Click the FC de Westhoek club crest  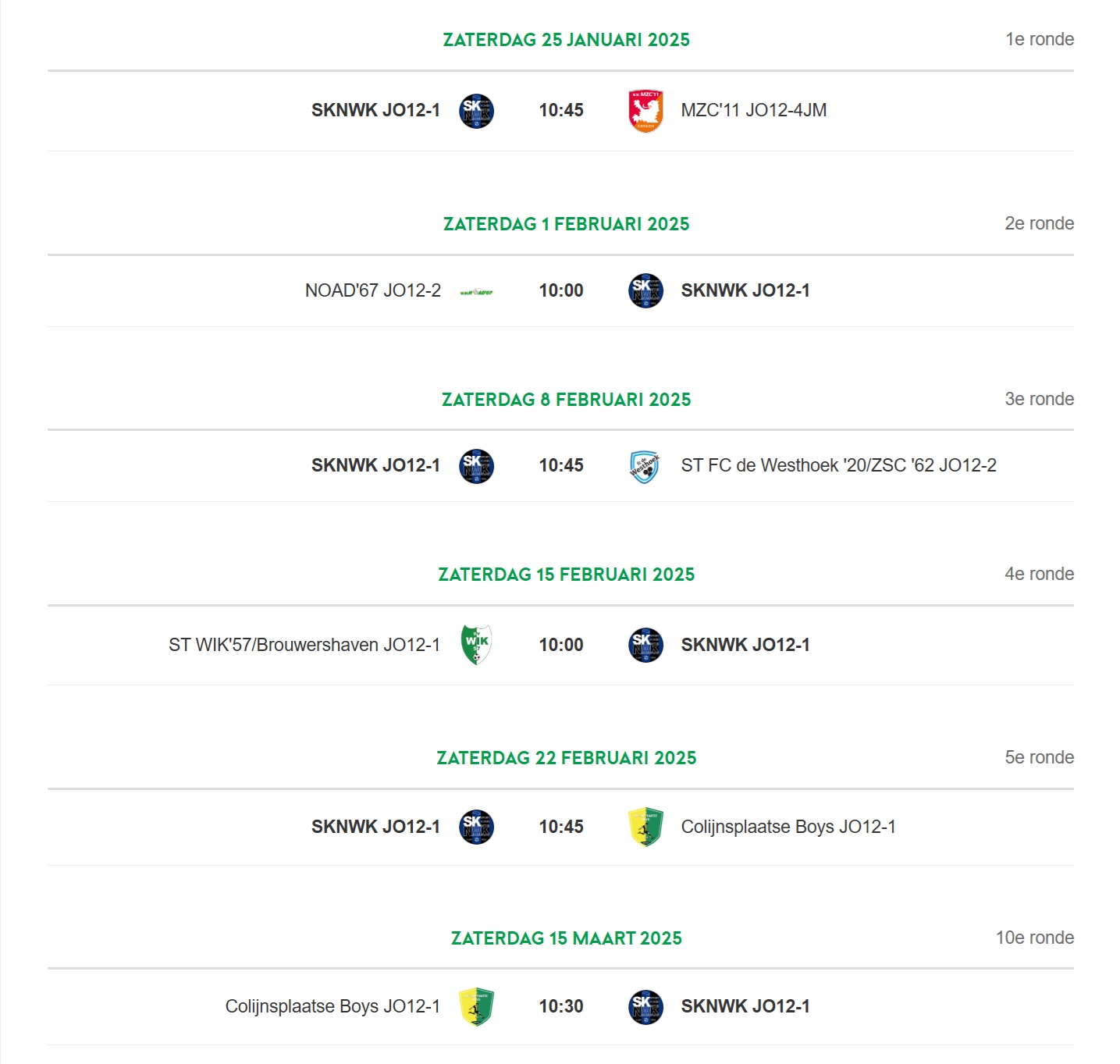coord(645,466)
